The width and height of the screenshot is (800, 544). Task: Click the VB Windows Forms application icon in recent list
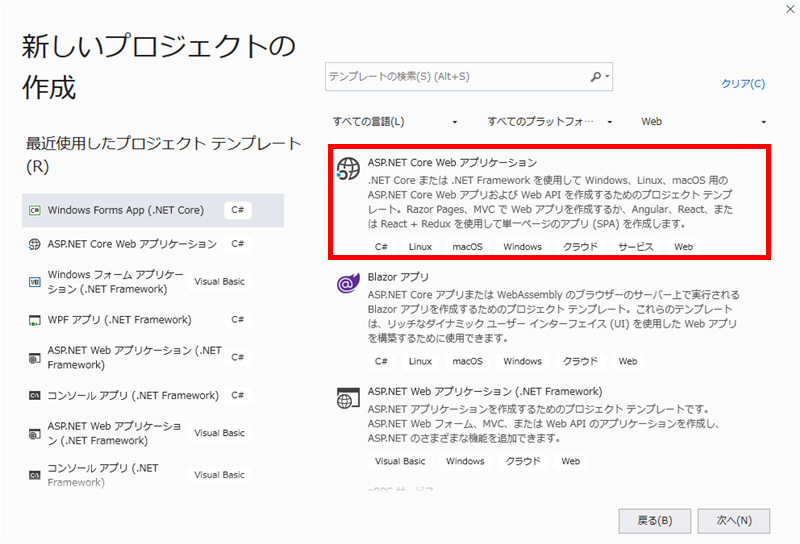coord(35,282)
